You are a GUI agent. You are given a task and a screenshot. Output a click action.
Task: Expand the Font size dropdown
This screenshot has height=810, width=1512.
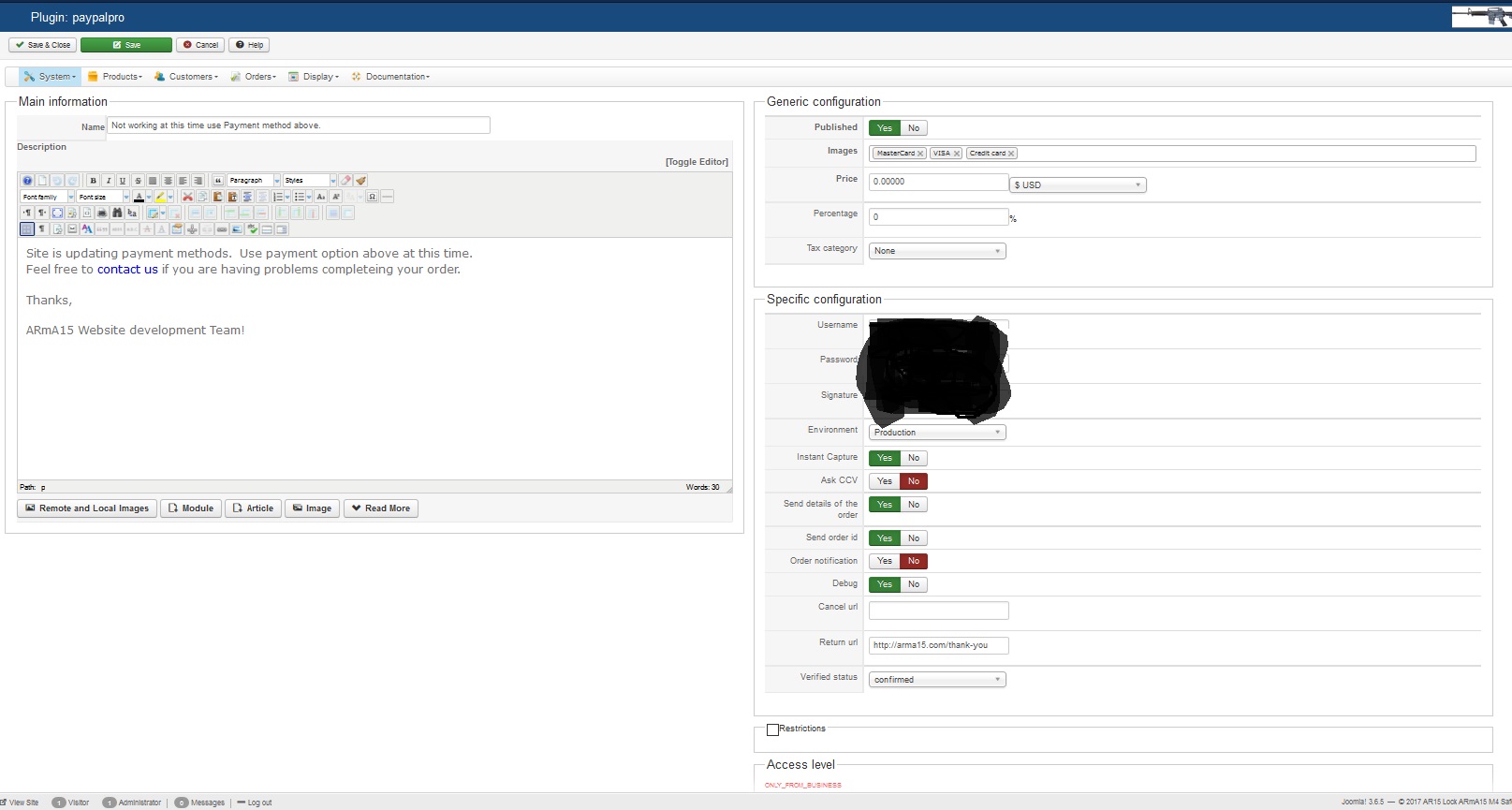pos(104,197)
